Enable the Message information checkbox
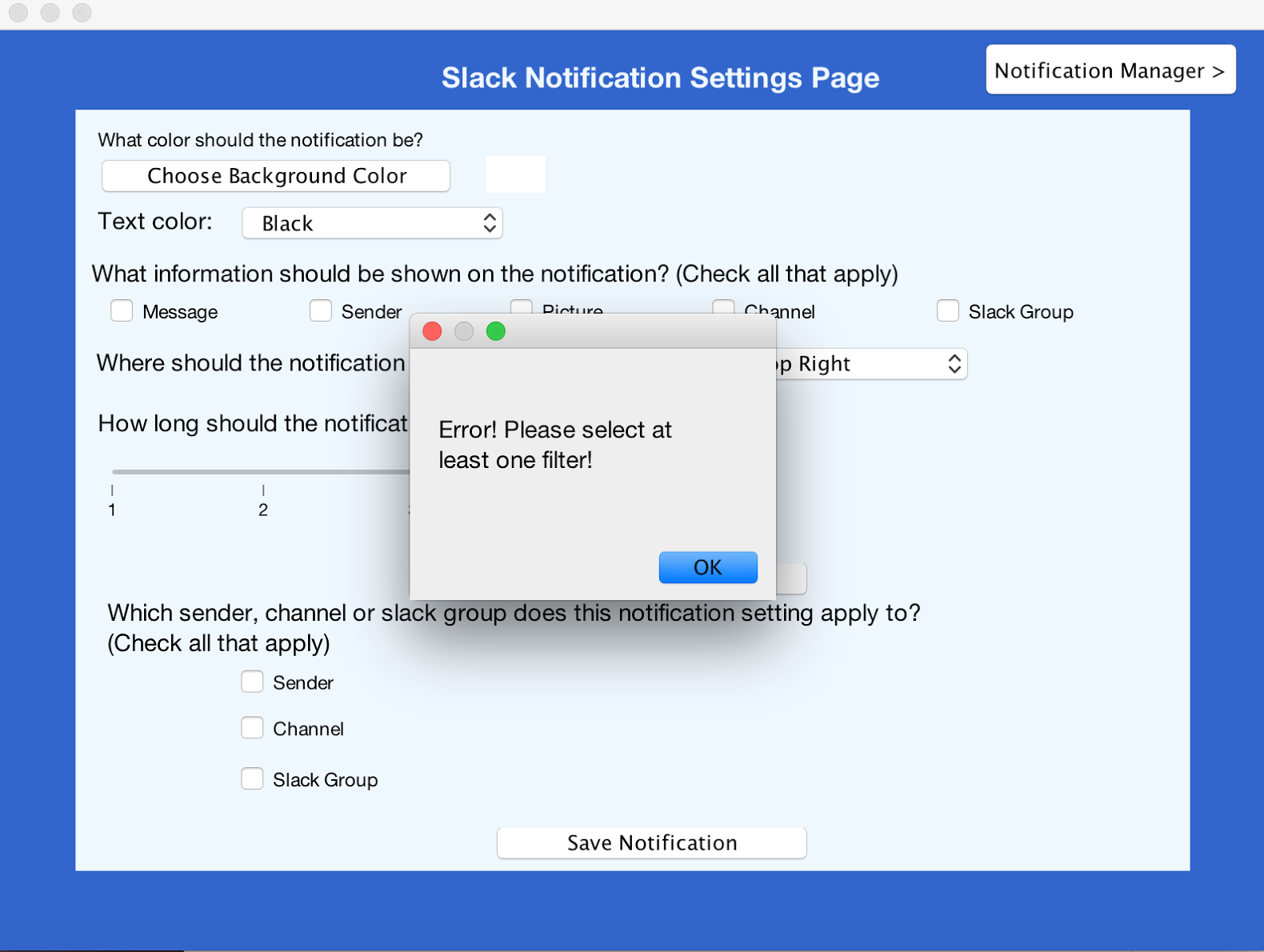 tap(122, 310)
